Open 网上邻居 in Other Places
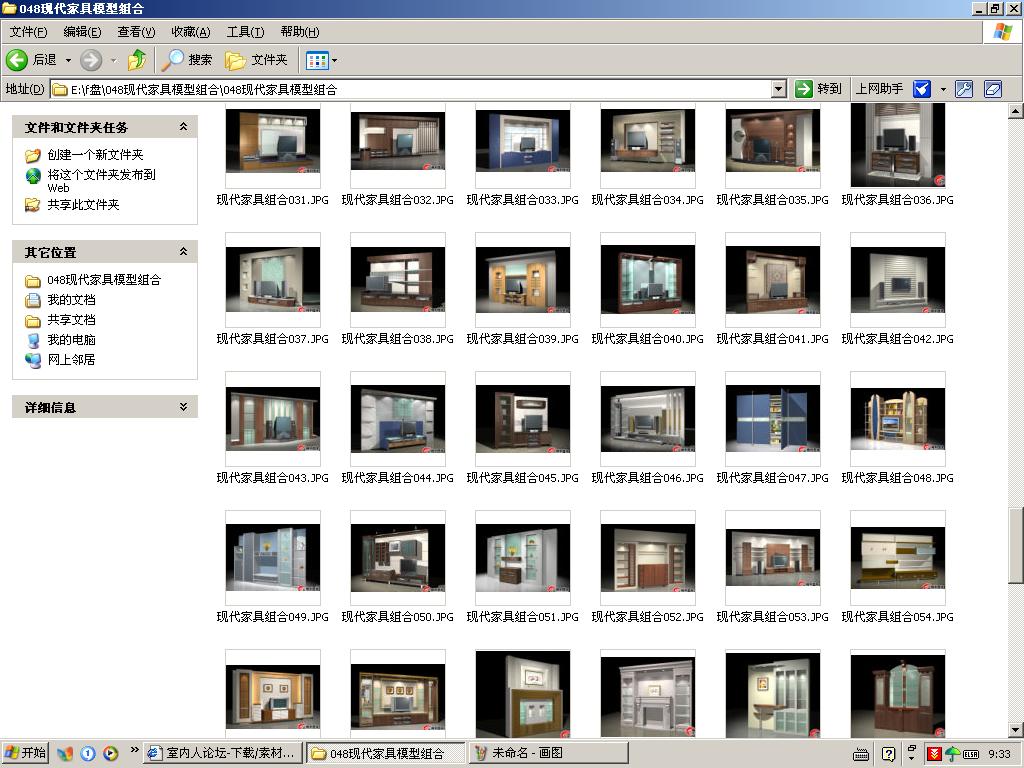This screenshot has height=768, width=1024. (x=71, y=360)
